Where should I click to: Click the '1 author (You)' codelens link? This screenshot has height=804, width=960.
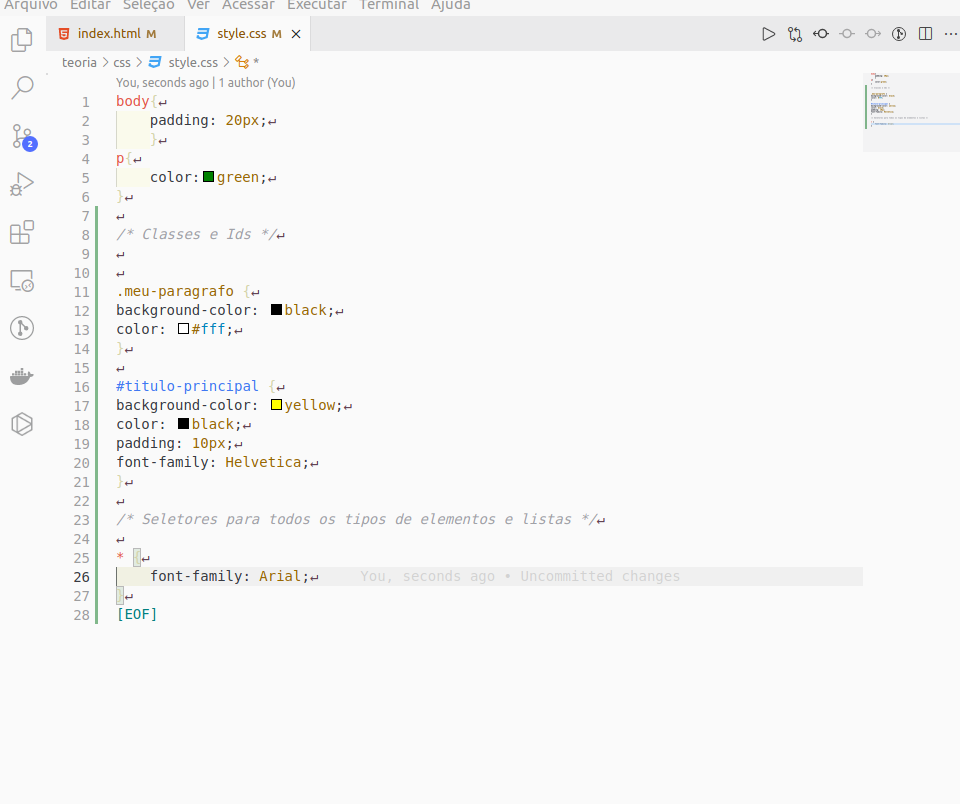(257, 83)
